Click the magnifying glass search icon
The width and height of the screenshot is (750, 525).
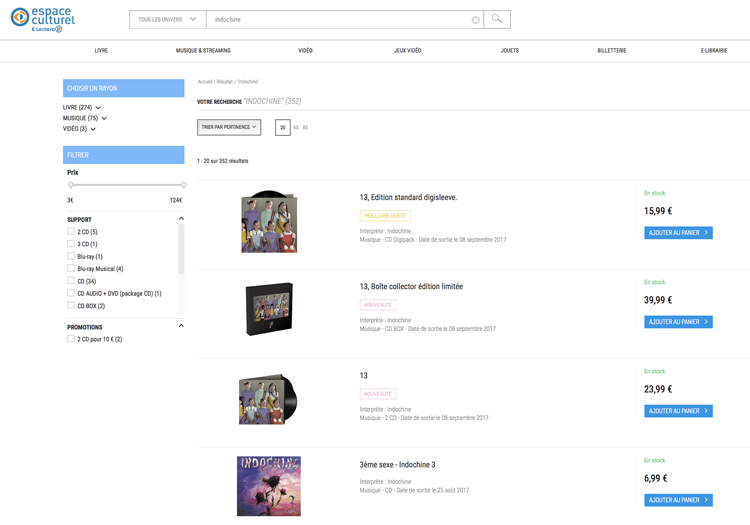tap(497, 19)
